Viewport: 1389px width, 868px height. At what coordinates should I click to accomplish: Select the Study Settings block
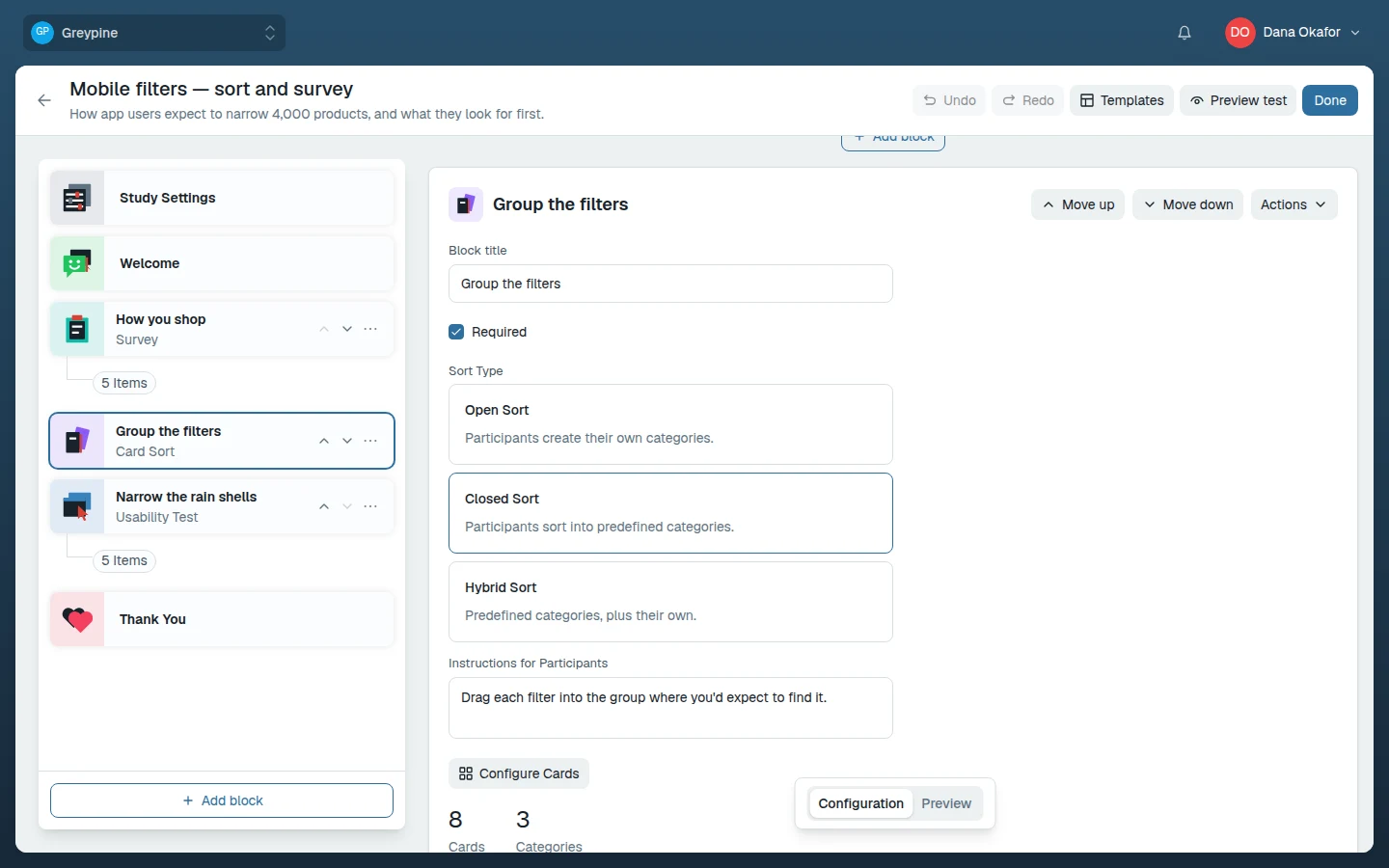pyautogui.click(x=222, y=198)
